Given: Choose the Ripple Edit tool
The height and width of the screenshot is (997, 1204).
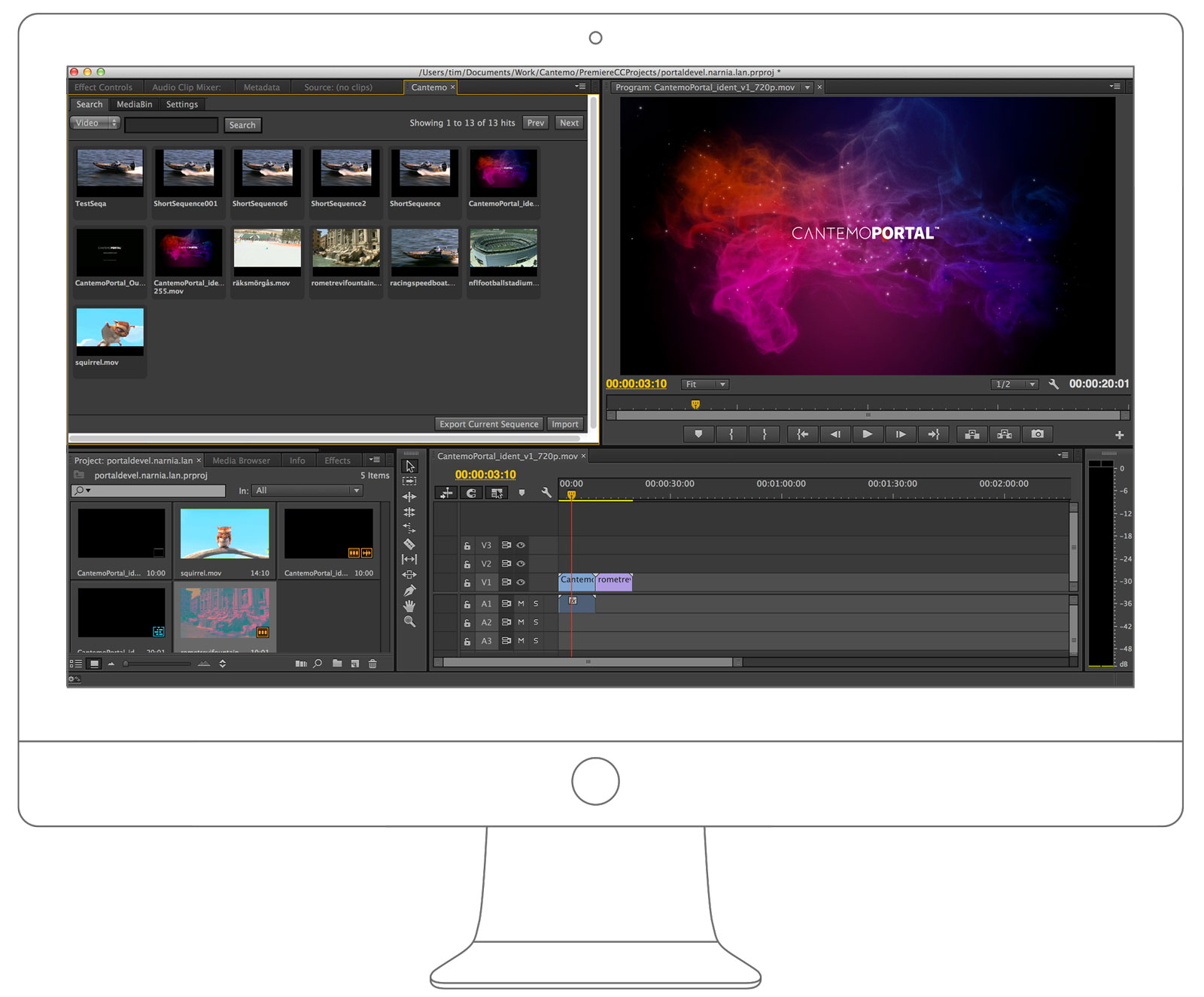Looking at the screenshot, I should tap(409, 497).
